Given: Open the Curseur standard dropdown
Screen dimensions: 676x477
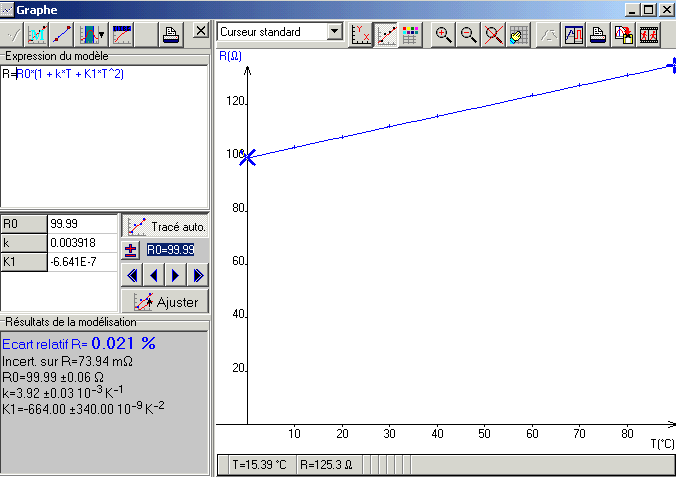Looking at the screenshot, I should coord(335,31).
